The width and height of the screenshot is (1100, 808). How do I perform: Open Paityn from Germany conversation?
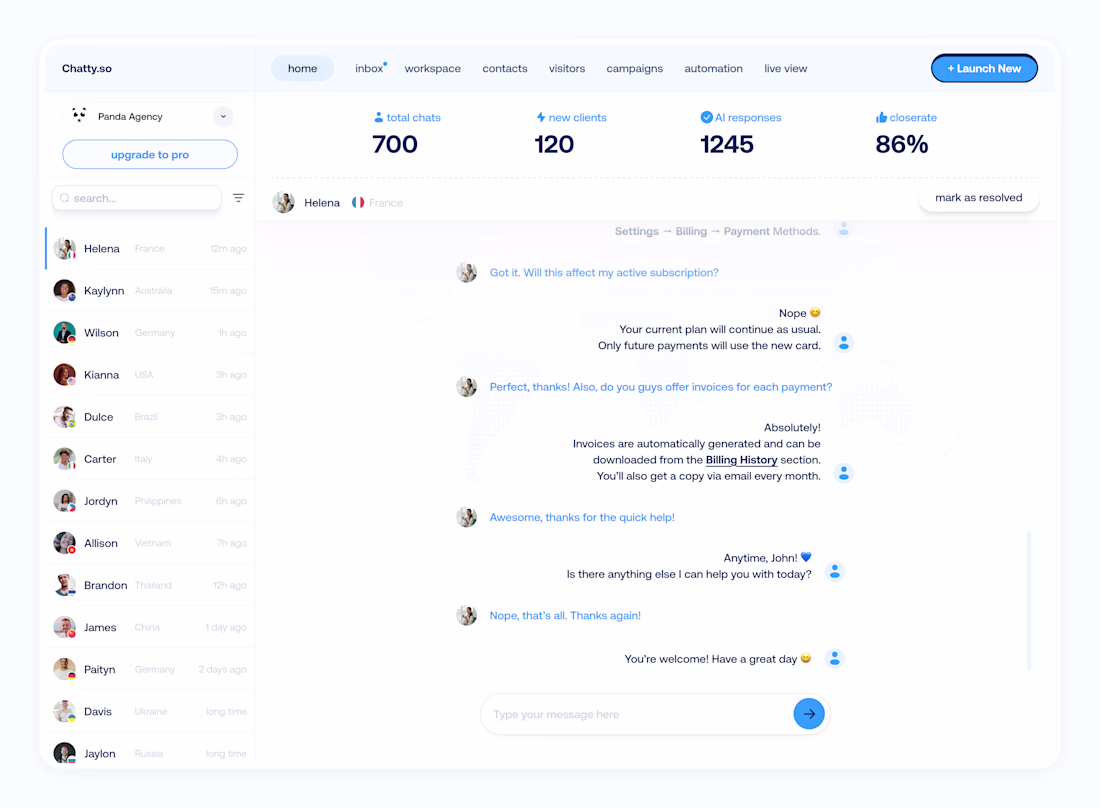(x=149, y=669)
